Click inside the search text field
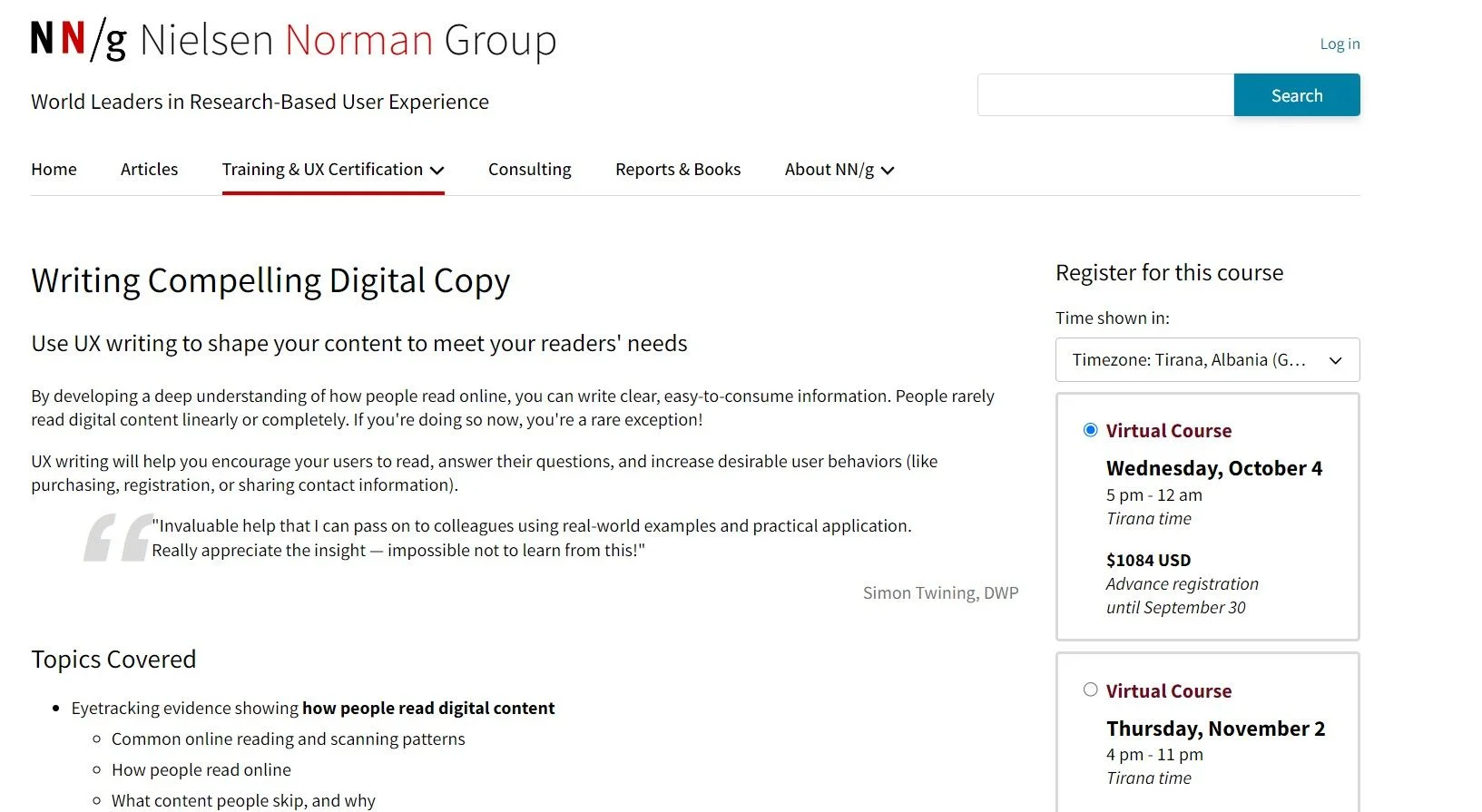 (x=1104, y=95)
